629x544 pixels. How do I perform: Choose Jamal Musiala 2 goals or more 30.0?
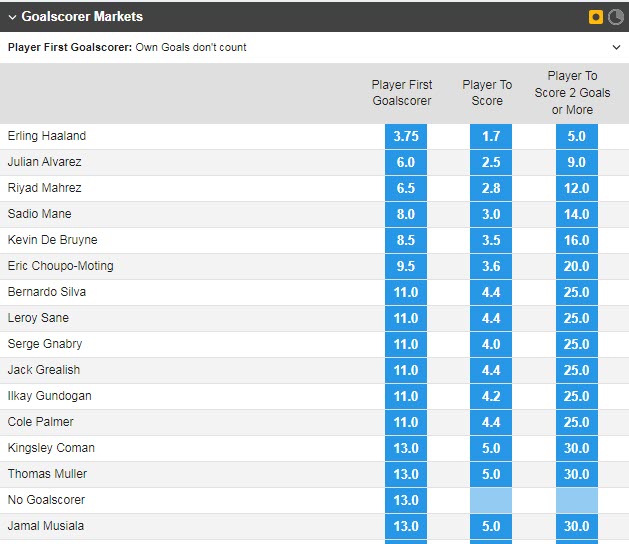coord(576,526)
